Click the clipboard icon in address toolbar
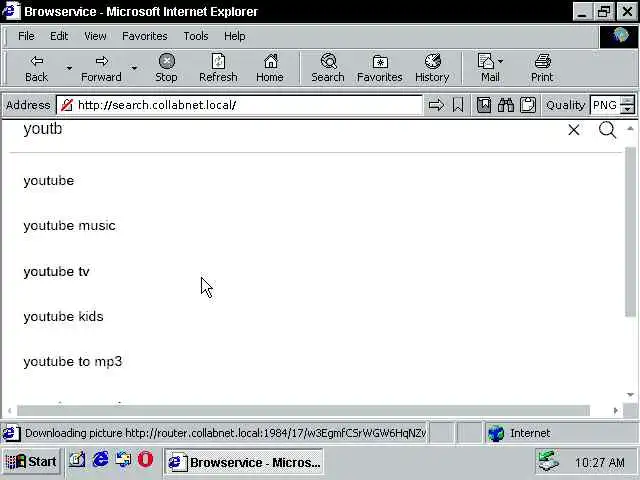 pos(527,105)
